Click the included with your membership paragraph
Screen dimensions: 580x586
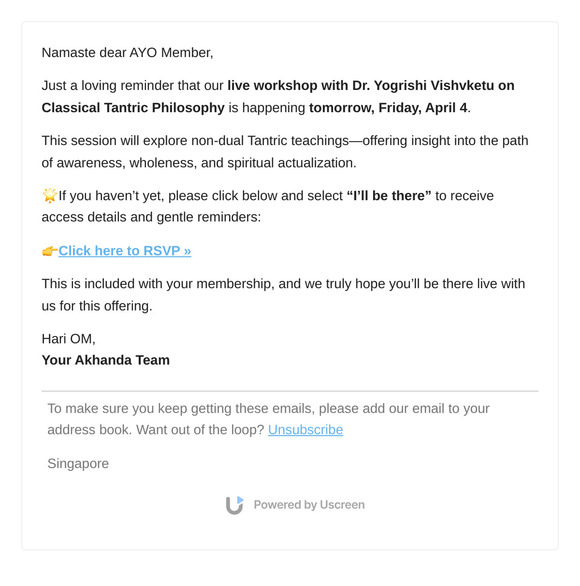coord(283,294)
